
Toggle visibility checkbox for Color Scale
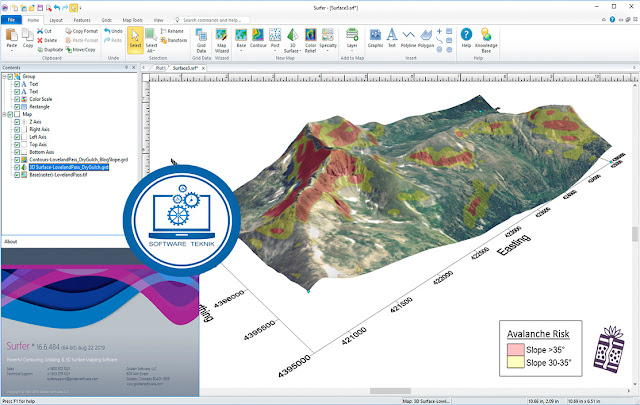(x=17, y=99)
